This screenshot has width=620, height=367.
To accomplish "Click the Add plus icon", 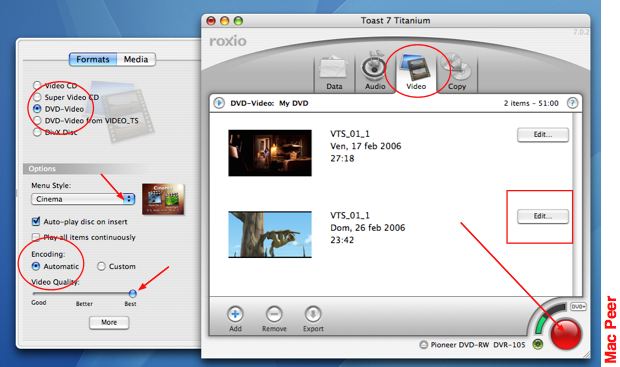I will 235,314.
